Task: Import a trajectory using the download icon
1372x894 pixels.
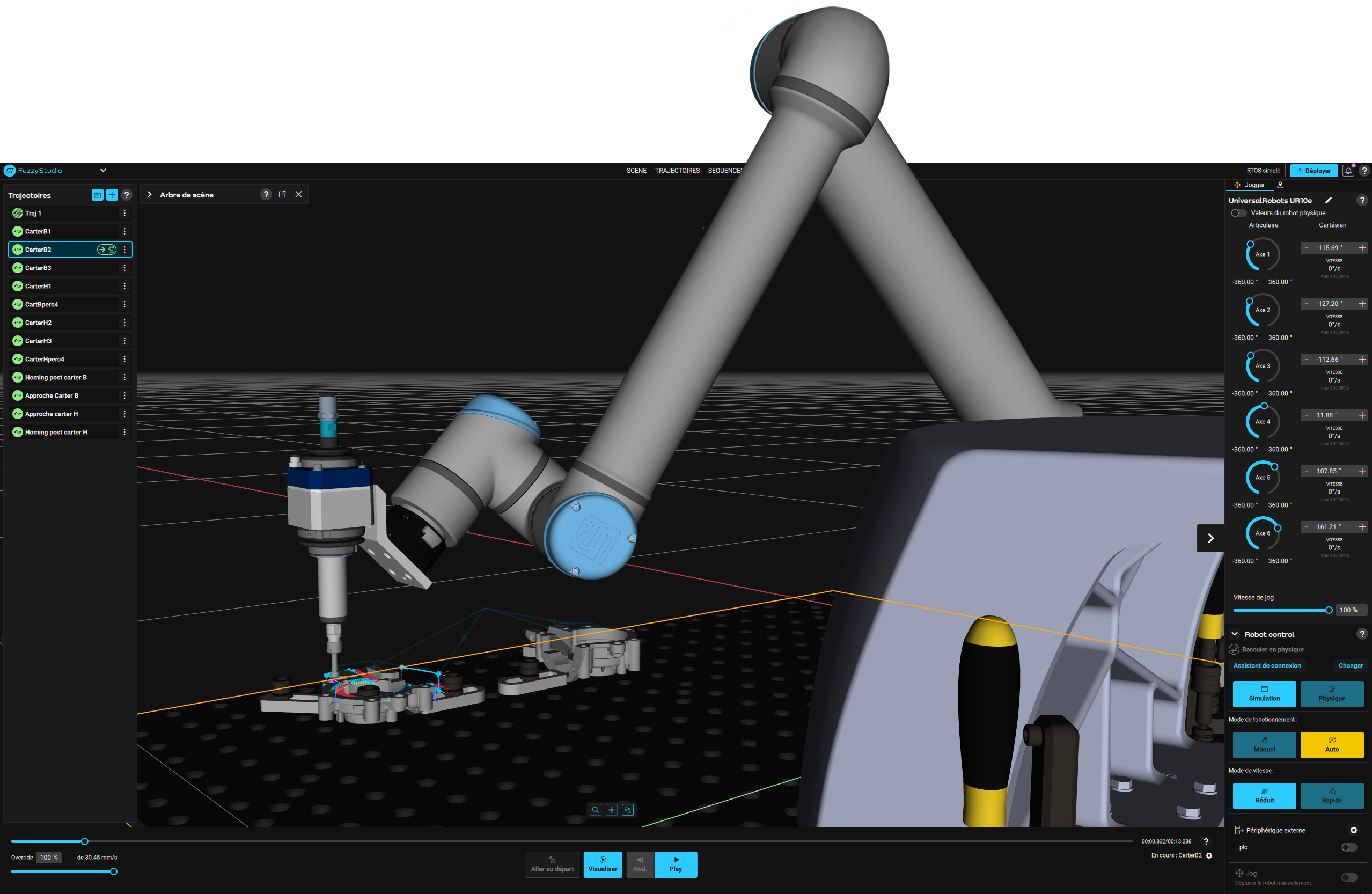Action: click(x=97, y=195)
